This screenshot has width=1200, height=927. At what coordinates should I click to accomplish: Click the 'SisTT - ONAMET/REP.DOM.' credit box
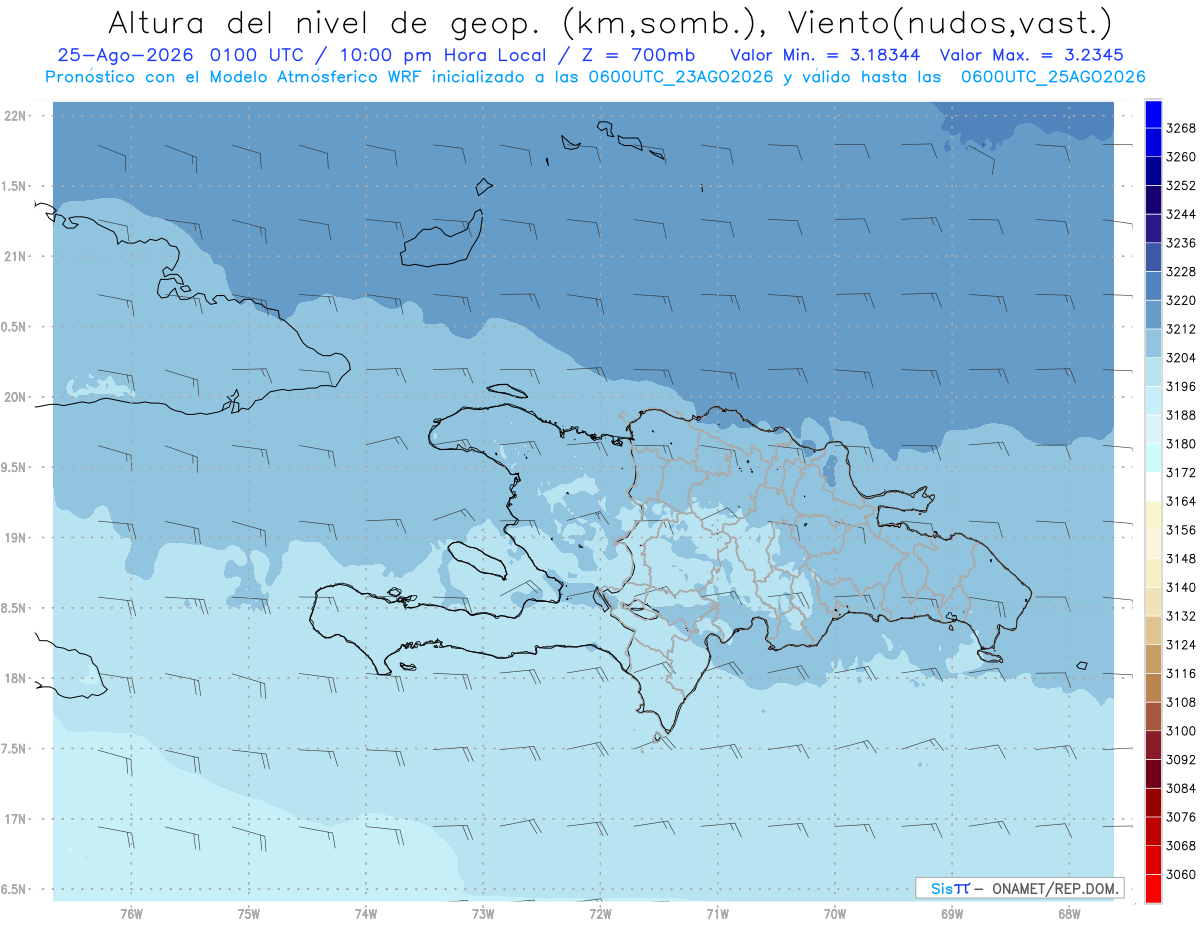1019,887
